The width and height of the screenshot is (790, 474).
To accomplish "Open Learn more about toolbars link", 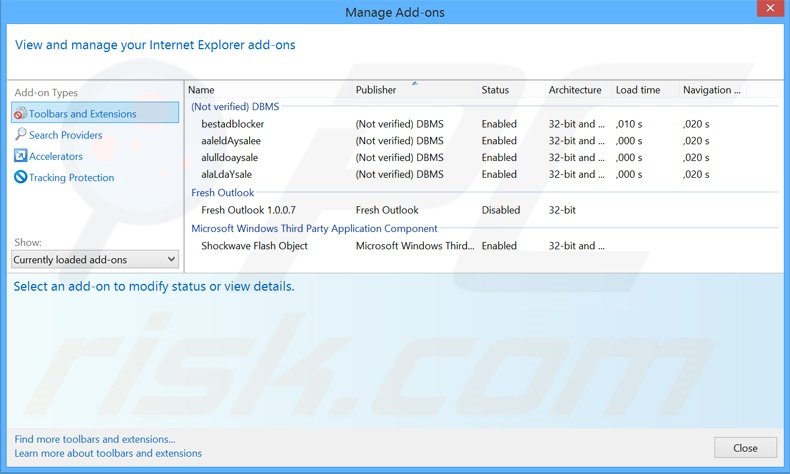I will pyautogui.click(x=108, y=453).
